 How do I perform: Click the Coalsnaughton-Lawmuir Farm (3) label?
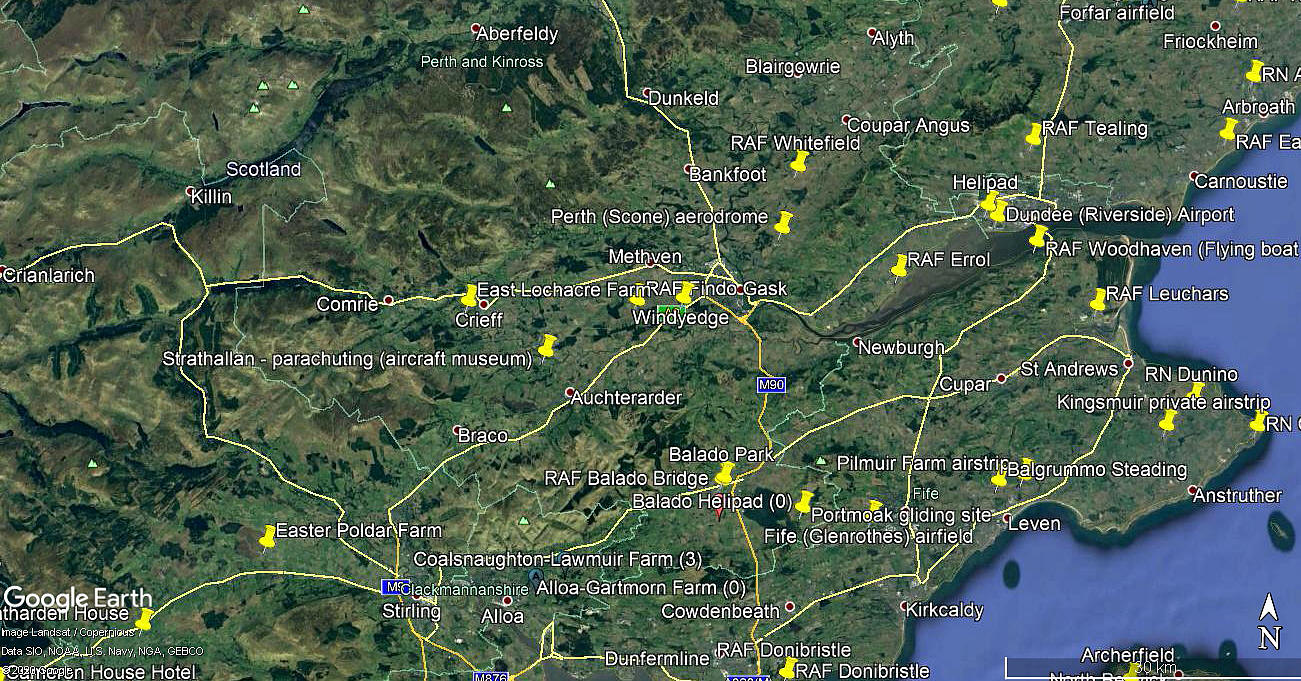click(558, 558)
